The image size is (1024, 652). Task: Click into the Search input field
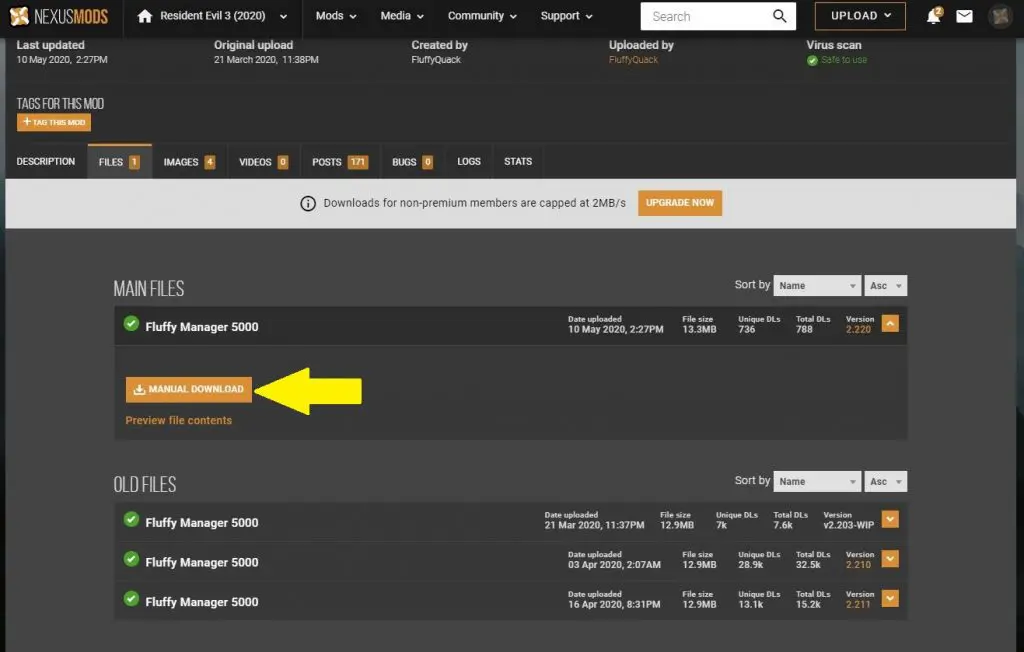[705, 16]
